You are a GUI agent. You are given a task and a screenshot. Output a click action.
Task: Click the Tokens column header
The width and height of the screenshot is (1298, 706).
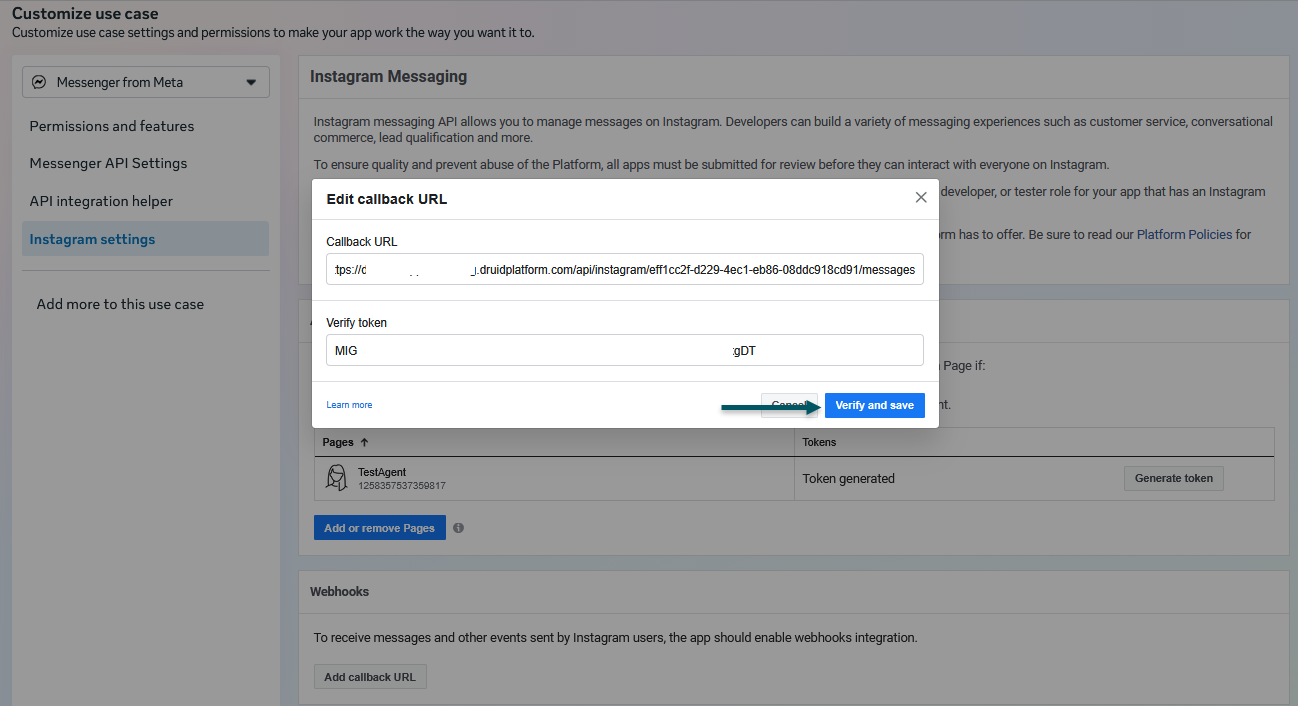pyautogui.click(x=820, y=442)
